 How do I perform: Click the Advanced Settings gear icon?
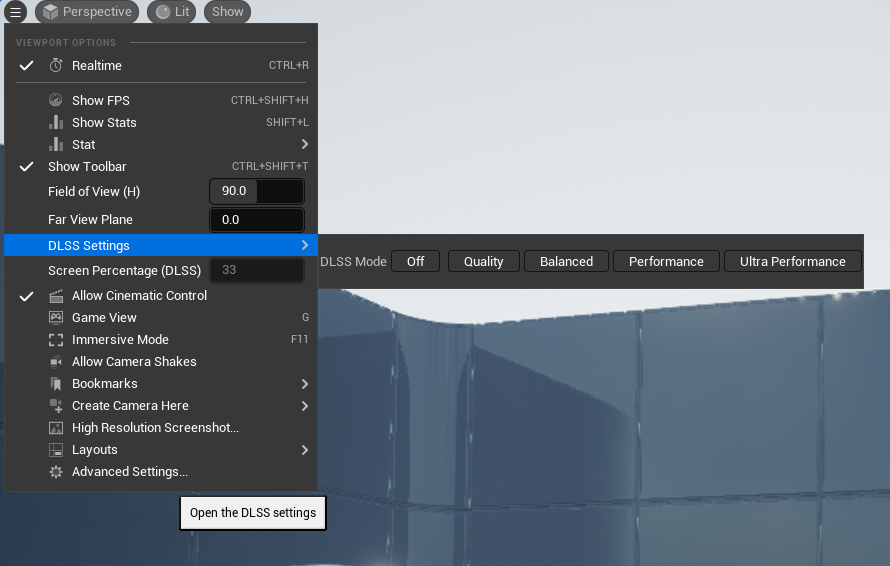click(56, 472)
